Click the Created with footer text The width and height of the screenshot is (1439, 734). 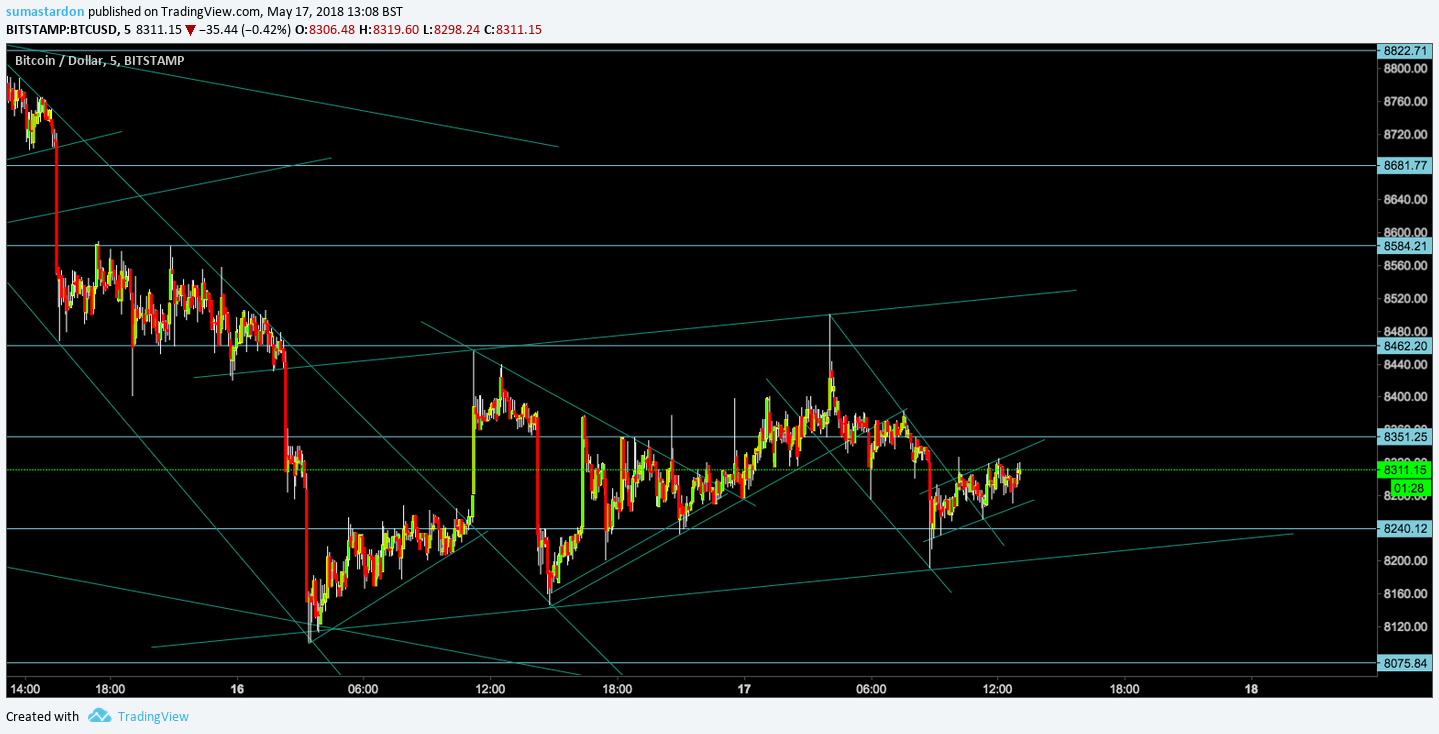click(x=43, y=716)
